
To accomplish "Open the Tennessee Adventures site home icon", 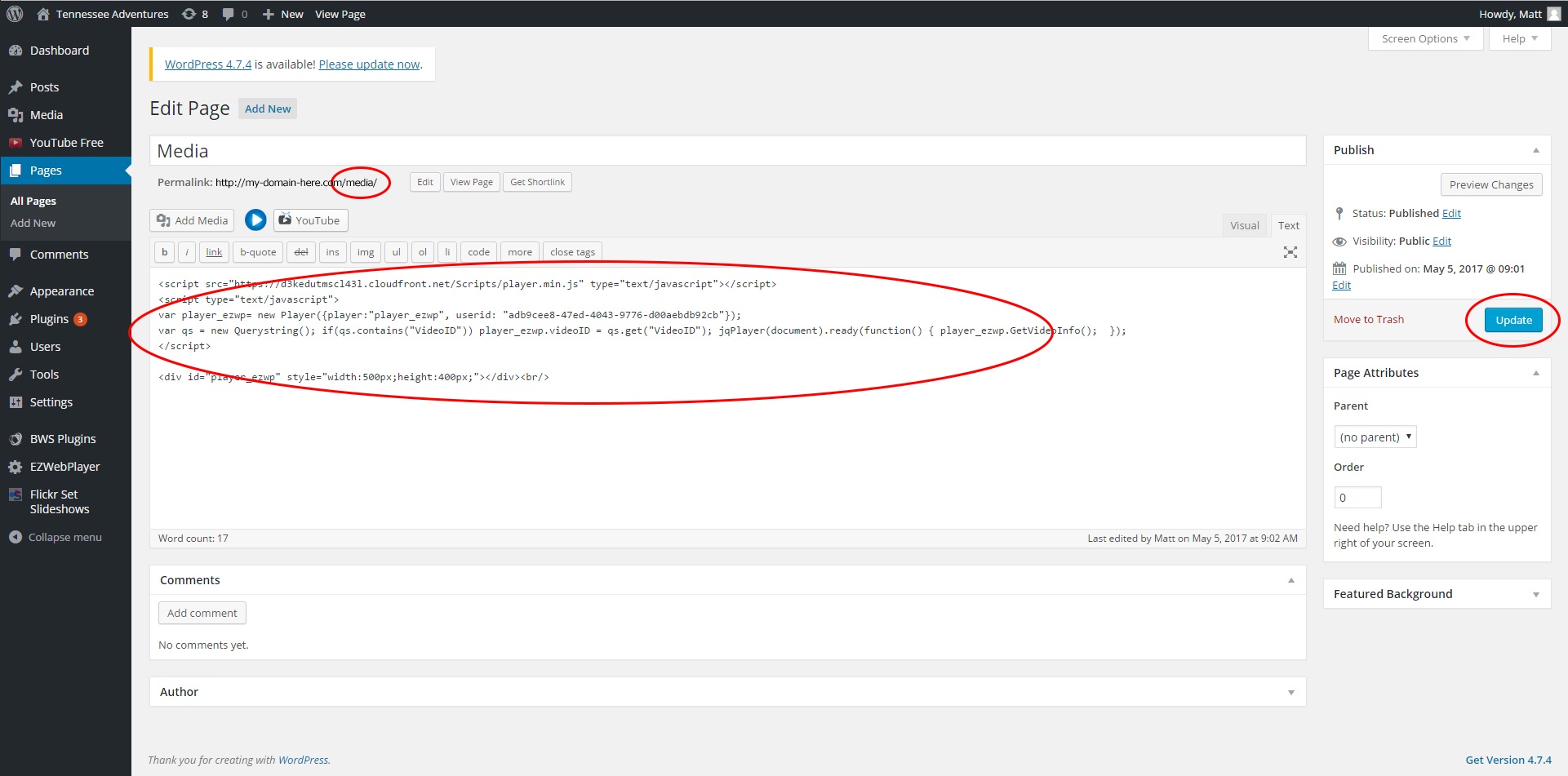I will [x=43, y=14].
